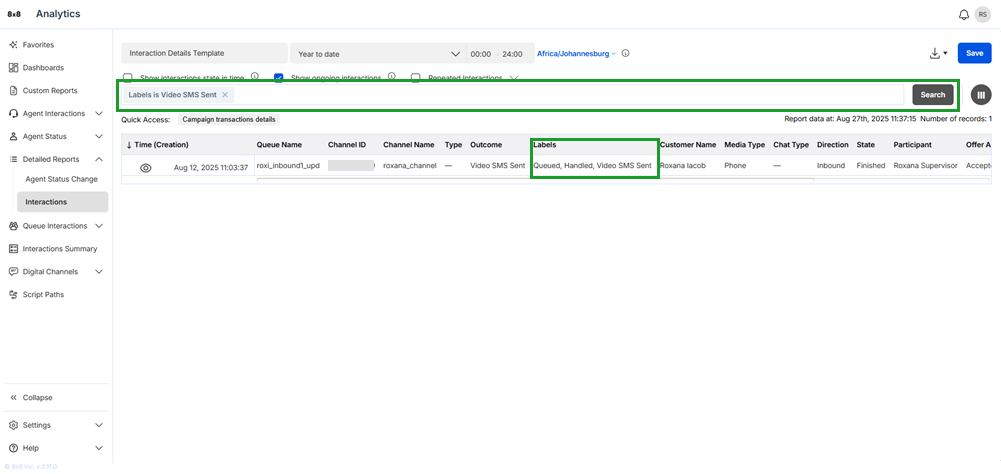Click the Interaction Details Template name field
This screenshot has height=474, width=1001.
204,54
